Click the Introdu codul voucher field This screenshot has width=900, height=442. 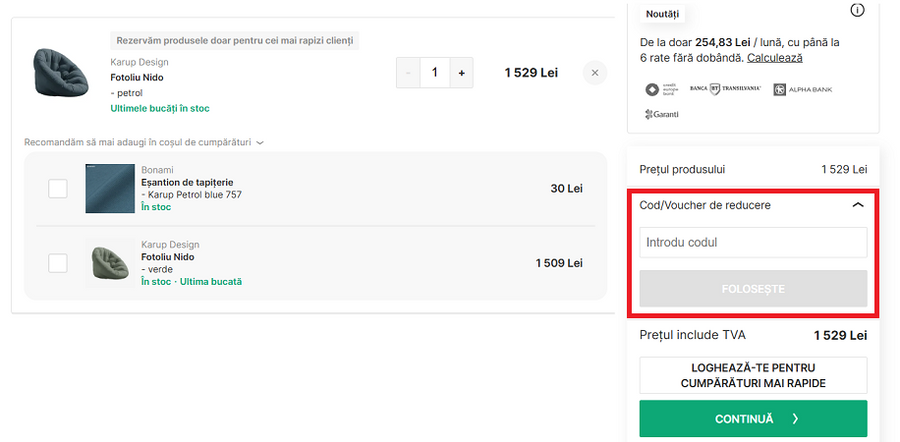[753, 243]
